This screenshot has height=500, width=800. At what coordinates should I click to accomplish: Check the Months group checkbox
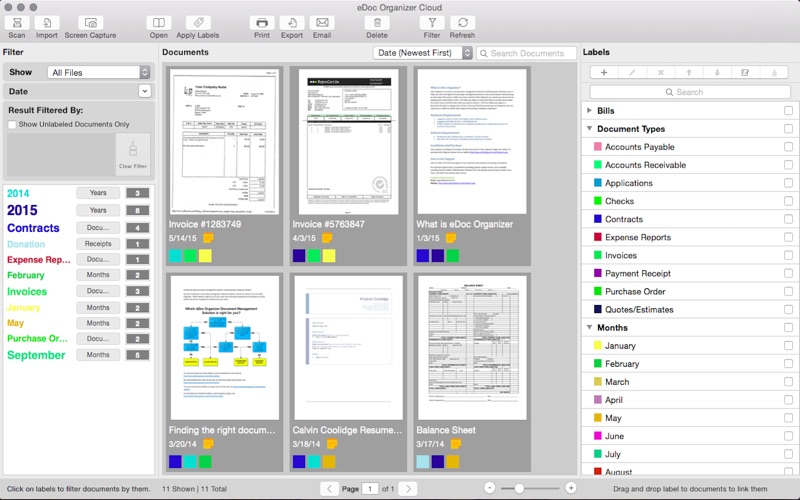[x=788, y=328]
